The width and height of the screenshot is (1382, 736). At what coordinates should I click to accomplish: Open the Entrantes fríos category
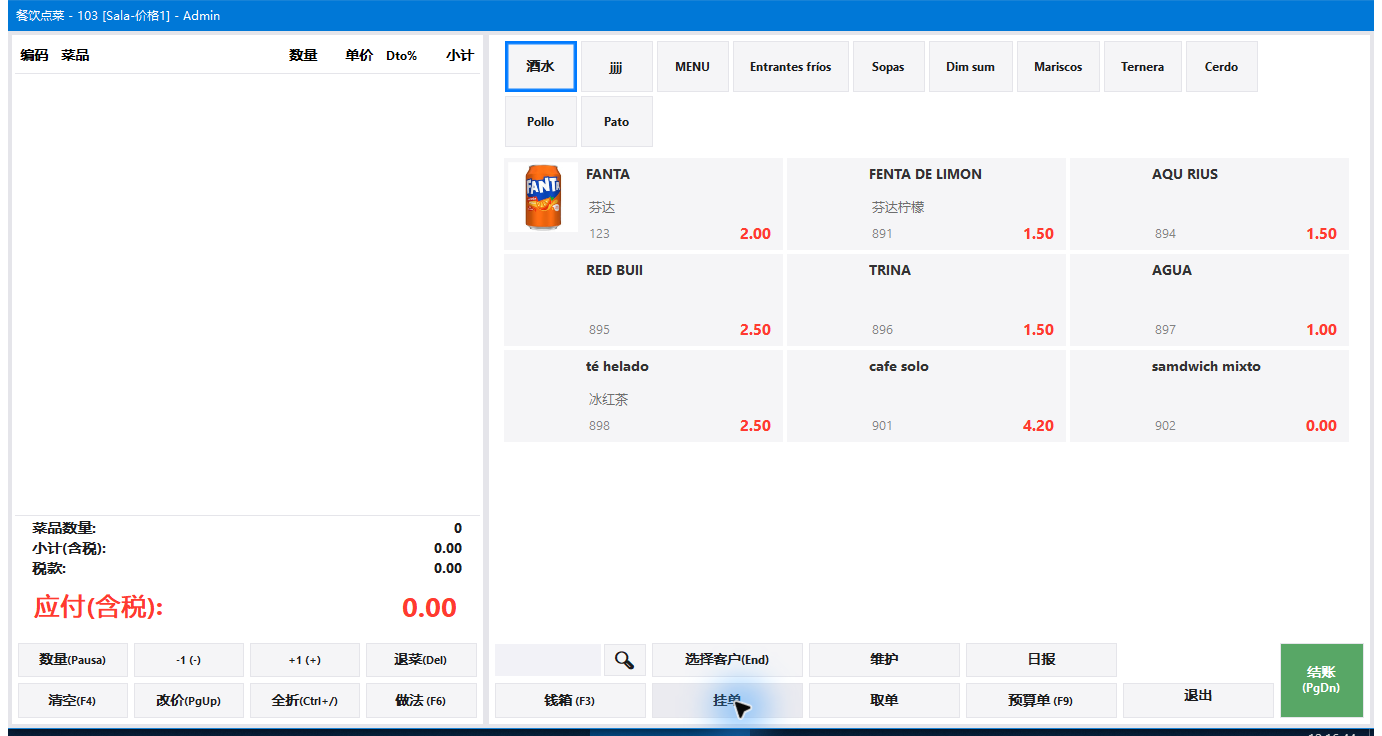[x=791, y=67]
